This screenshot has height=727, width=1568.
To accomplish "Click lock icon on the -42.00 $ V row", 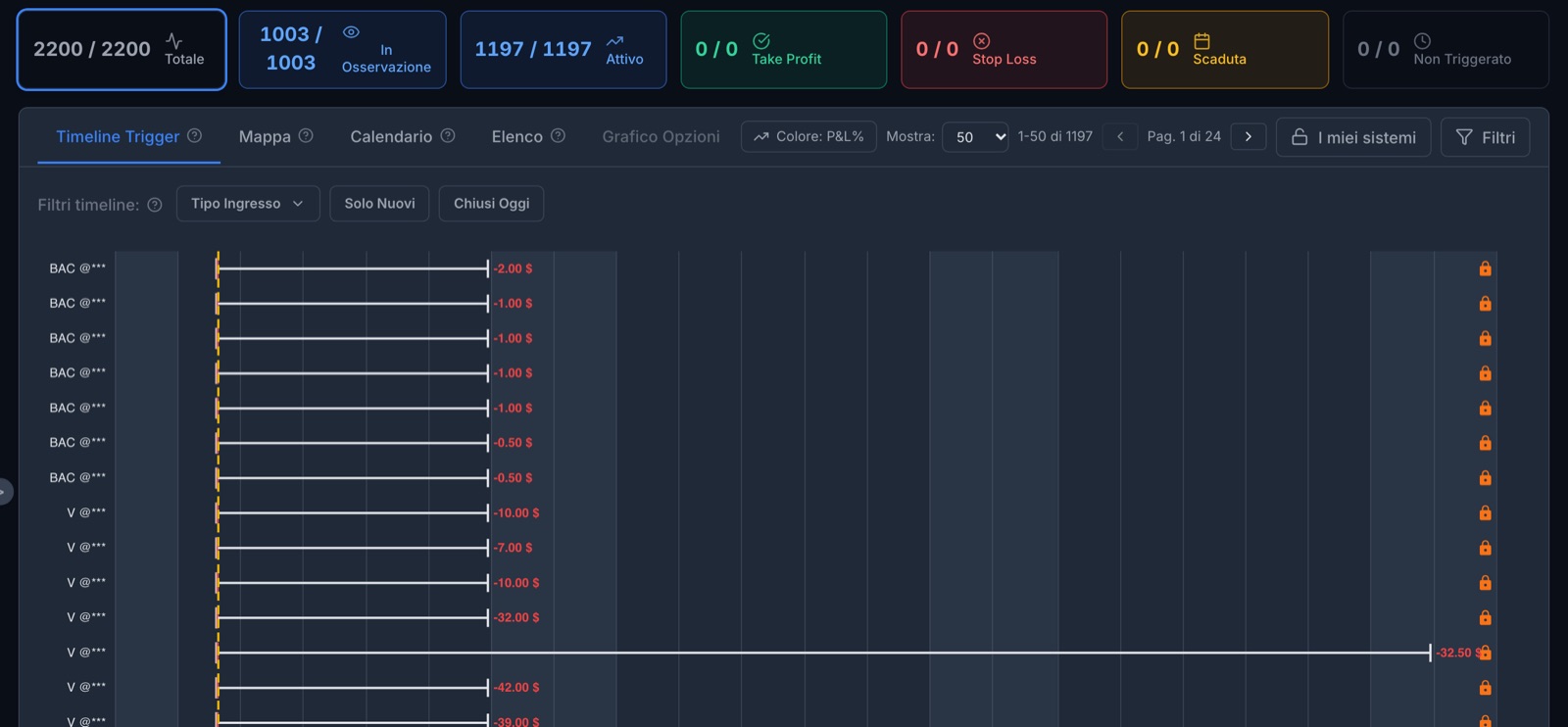I will point(1486,688).
